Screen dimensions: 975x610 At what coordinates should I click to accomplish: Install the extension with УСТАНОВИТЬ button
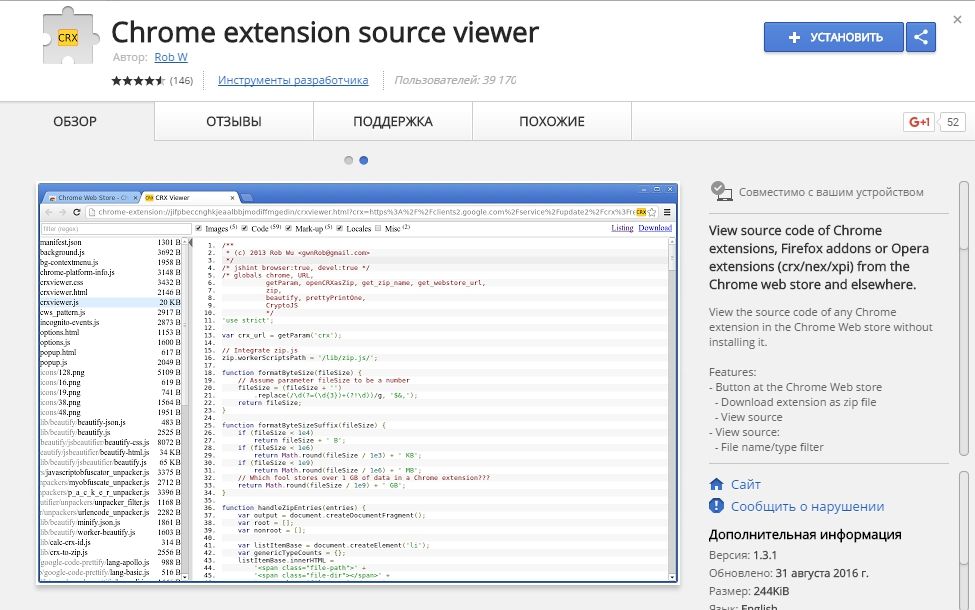click(833, 37)
